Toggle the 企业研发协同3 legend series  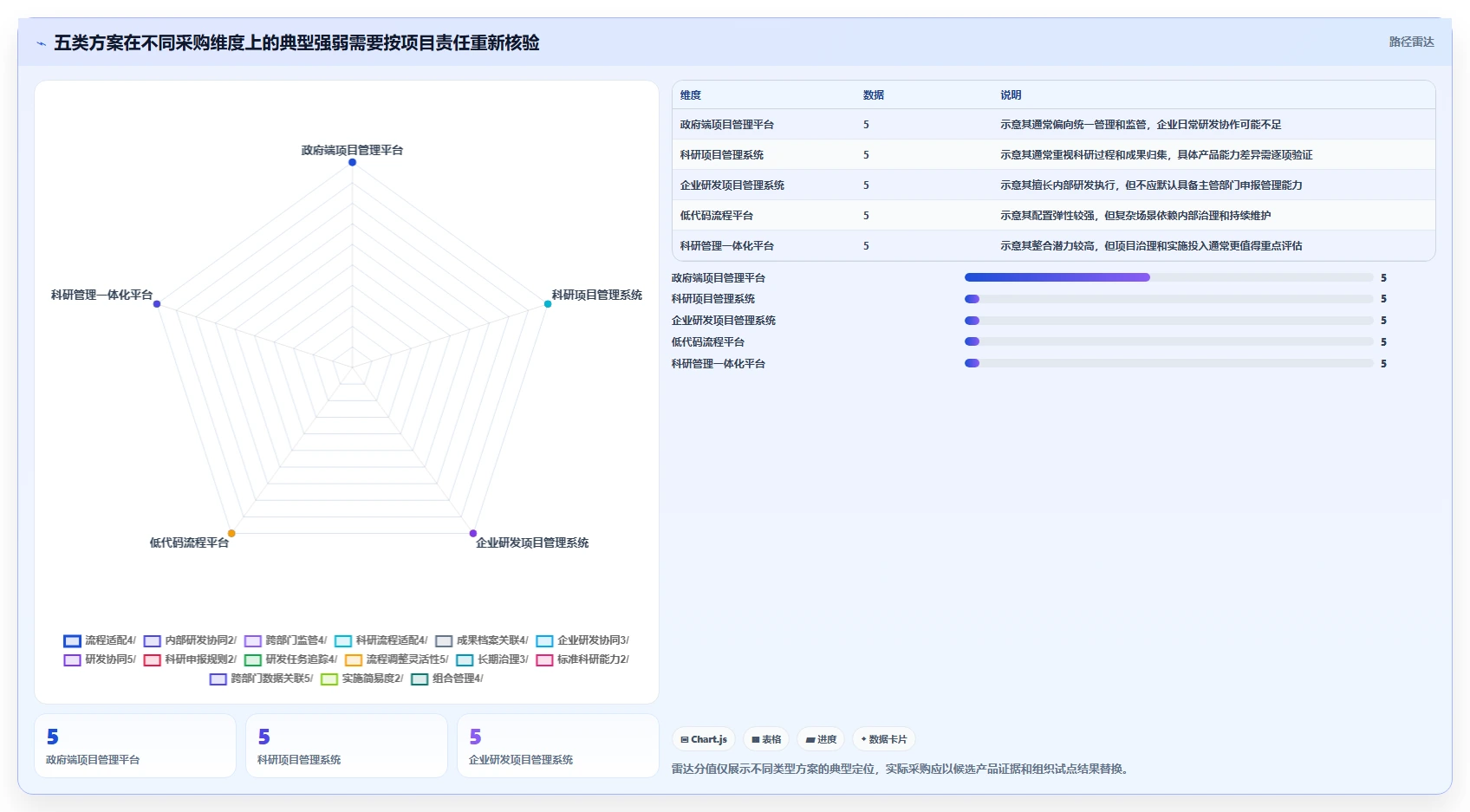[582, 640]
